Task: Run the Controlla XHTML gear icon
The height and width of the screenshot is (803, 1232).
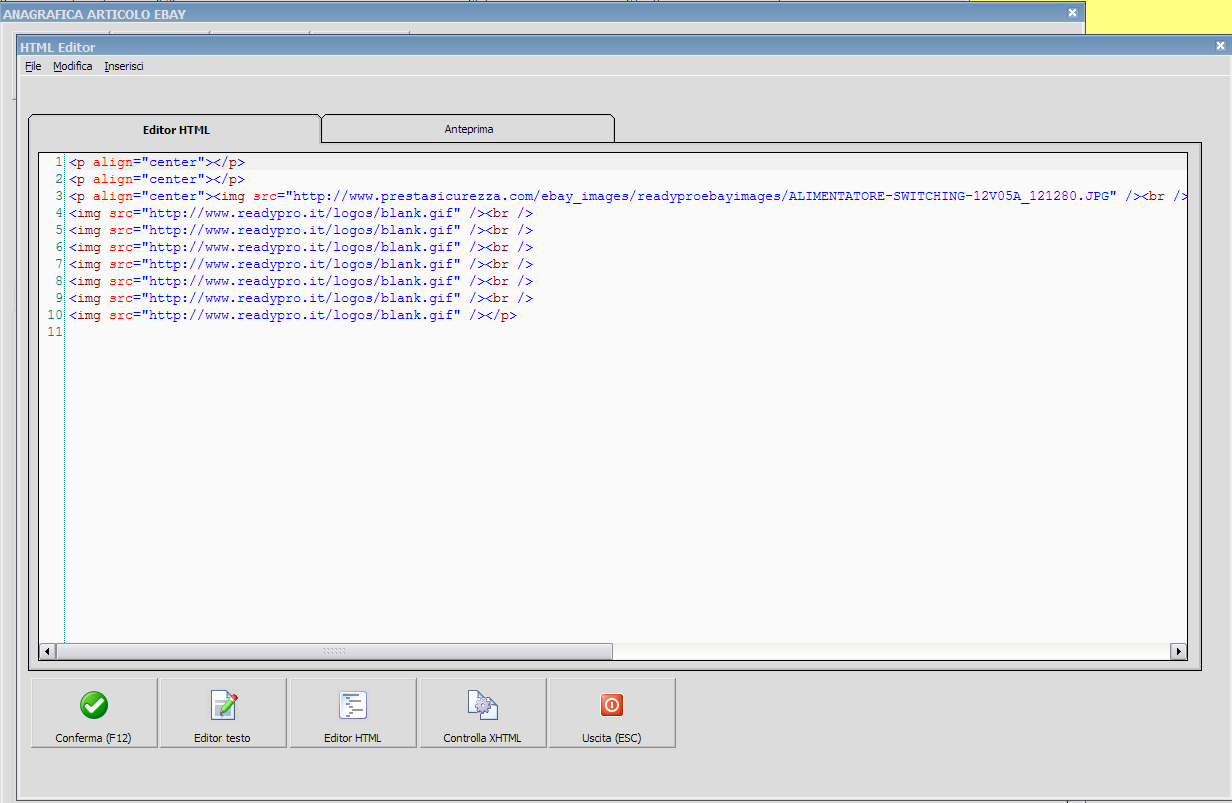Action: click(x=483, y=705)
